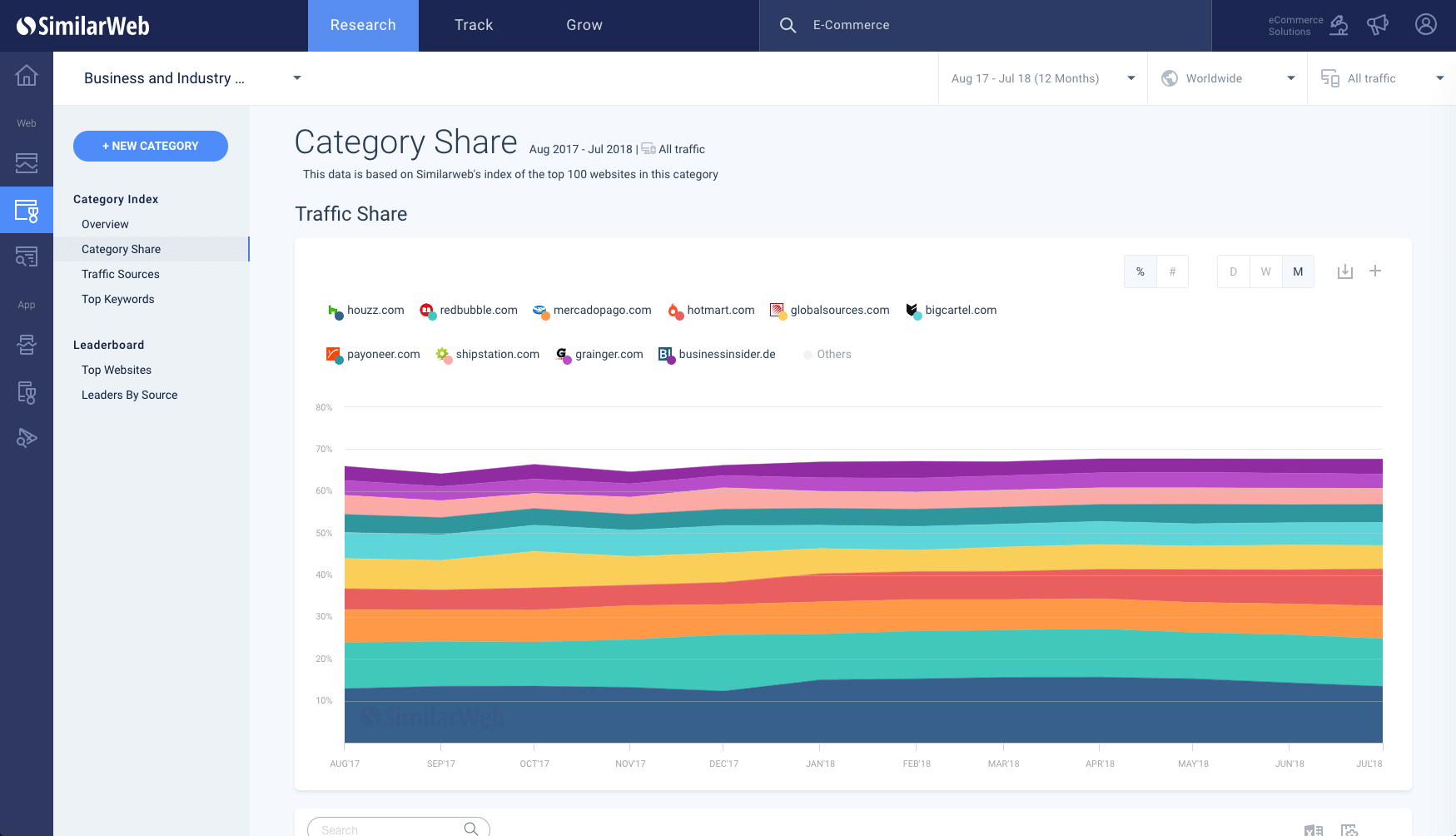
Task: Switch chart to percentage view
Action: pyautogui.click(x=1140, y=271)
